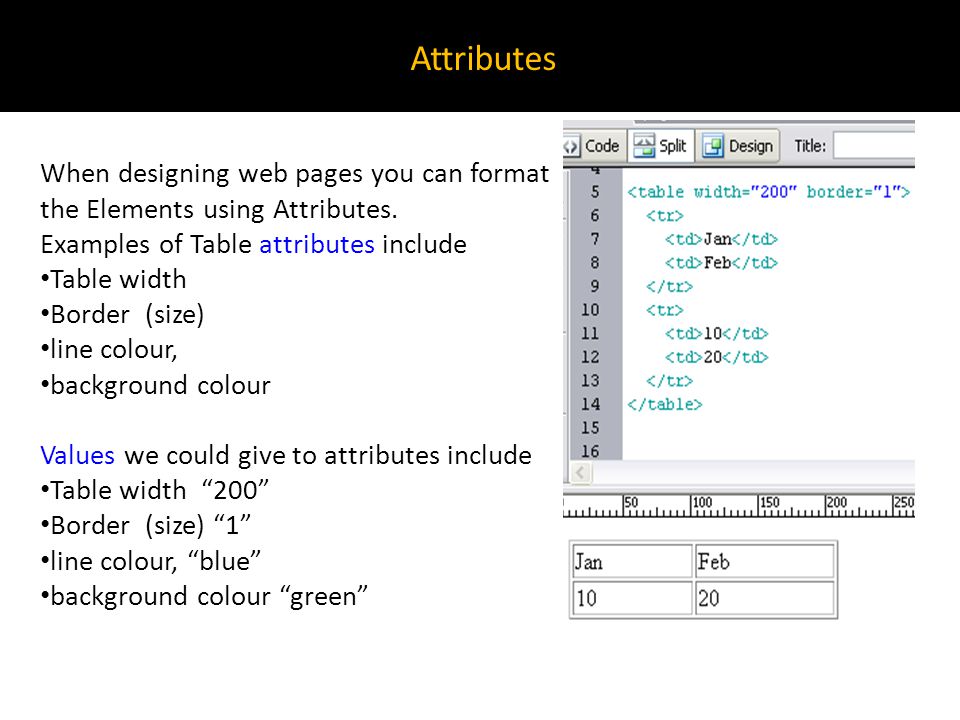Viewport: 960px width, 720px height.
Task: Click bullet 'Border (size)' under Examples
Action: pos(122,315)
